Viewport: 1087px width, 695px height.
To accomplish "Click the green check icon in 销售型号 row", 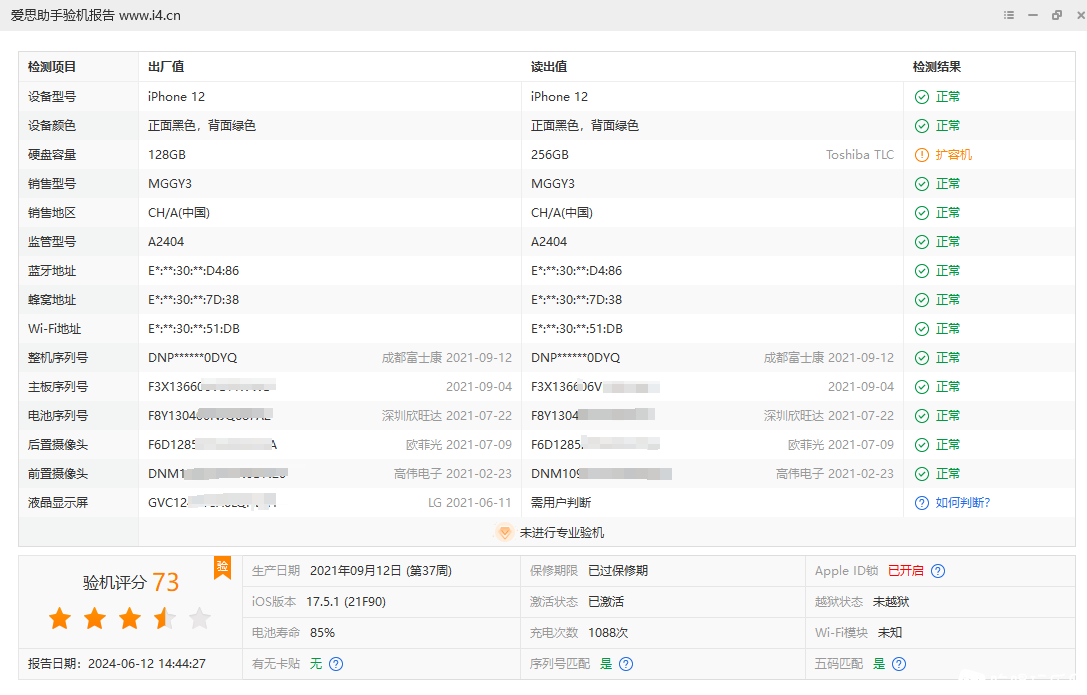I will [922, 184].
